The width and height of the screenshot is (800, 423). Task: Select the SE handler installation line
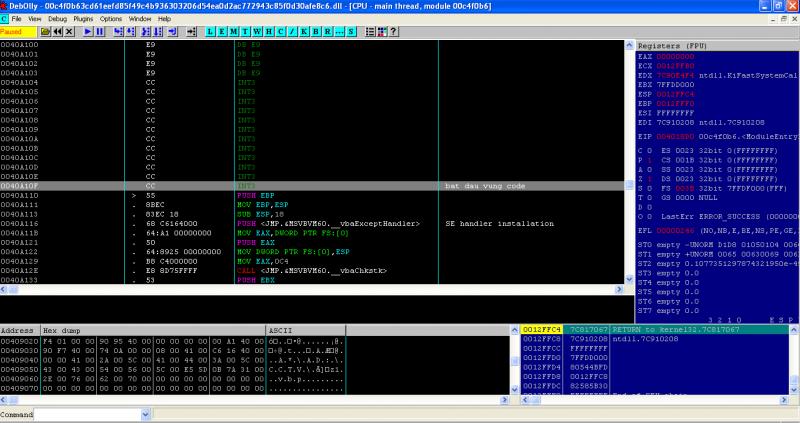tap(312, 223)
